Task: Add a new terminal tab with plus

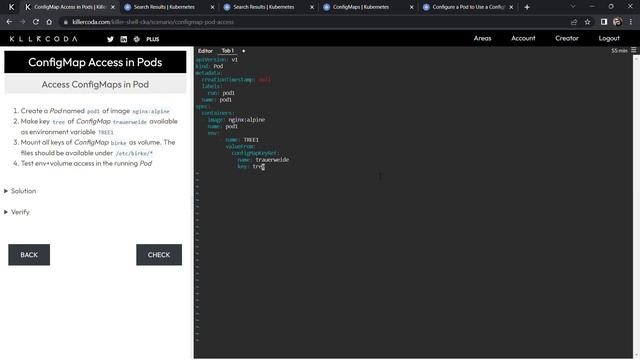Action: point(244,51)
